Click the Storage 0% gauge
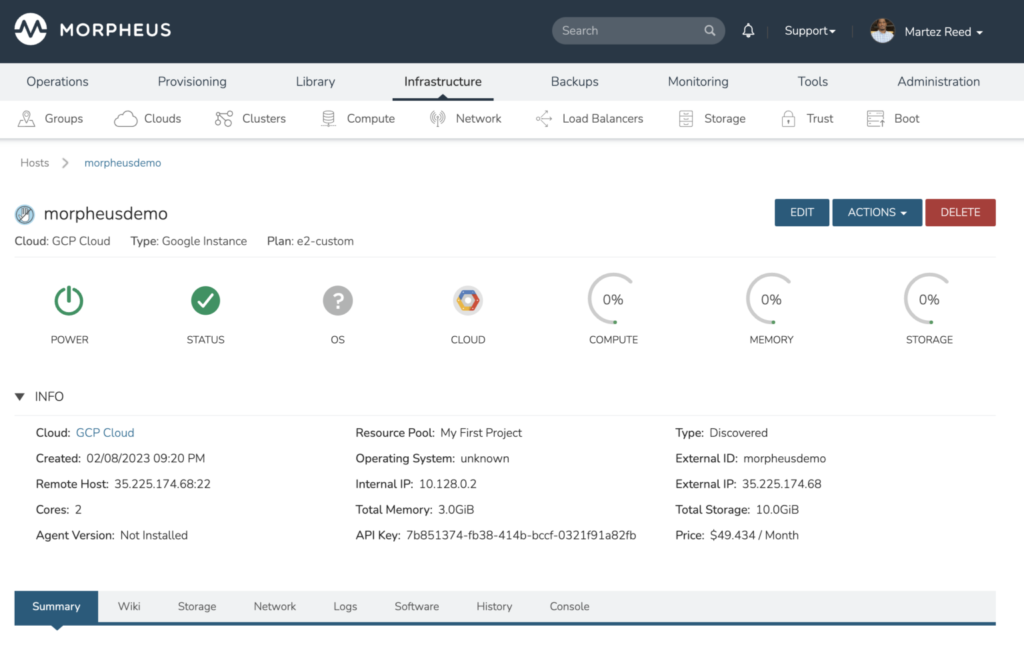 [929, 299]
